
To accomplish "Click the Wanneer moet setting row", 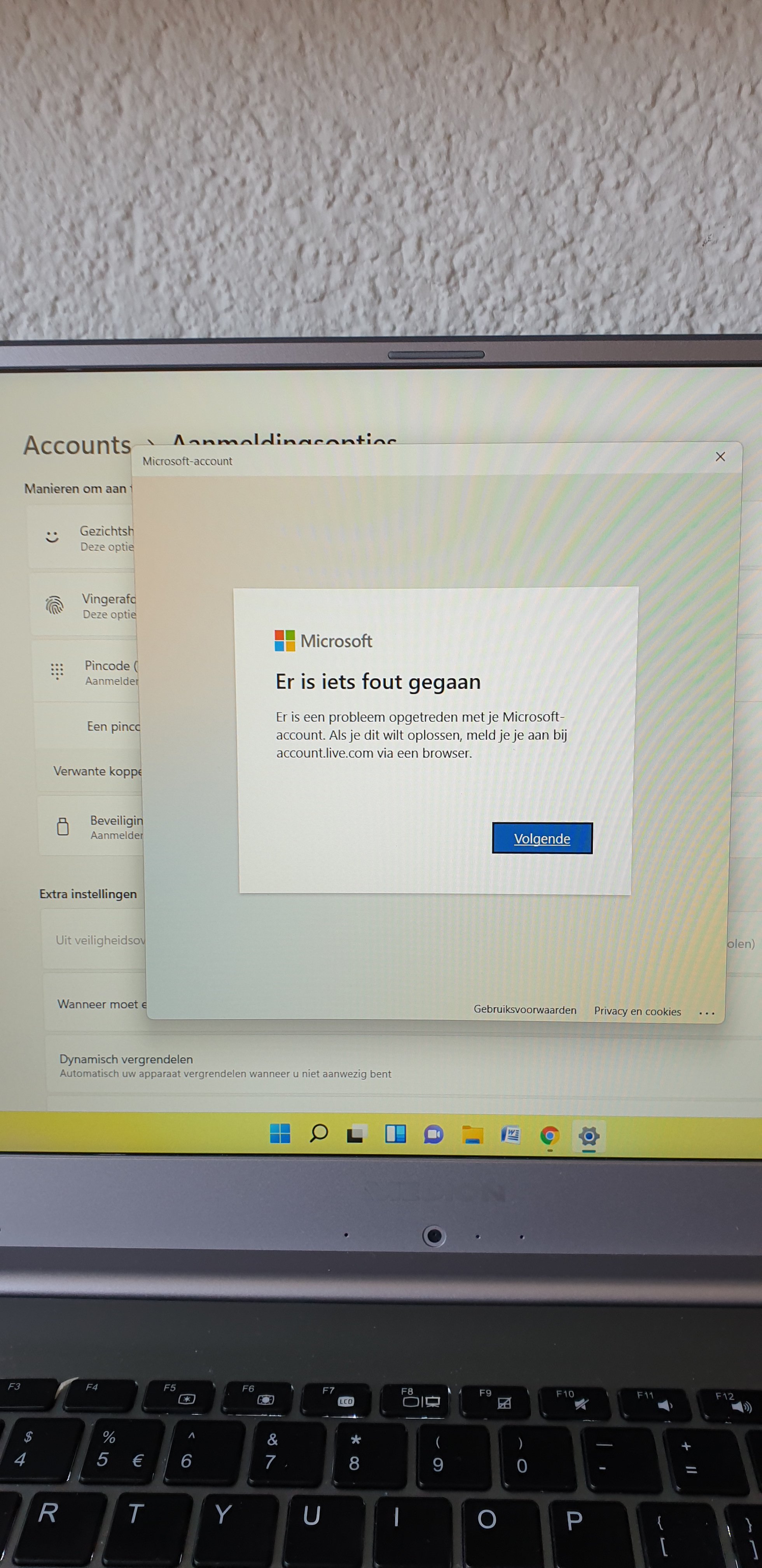I will [96, 1003].
